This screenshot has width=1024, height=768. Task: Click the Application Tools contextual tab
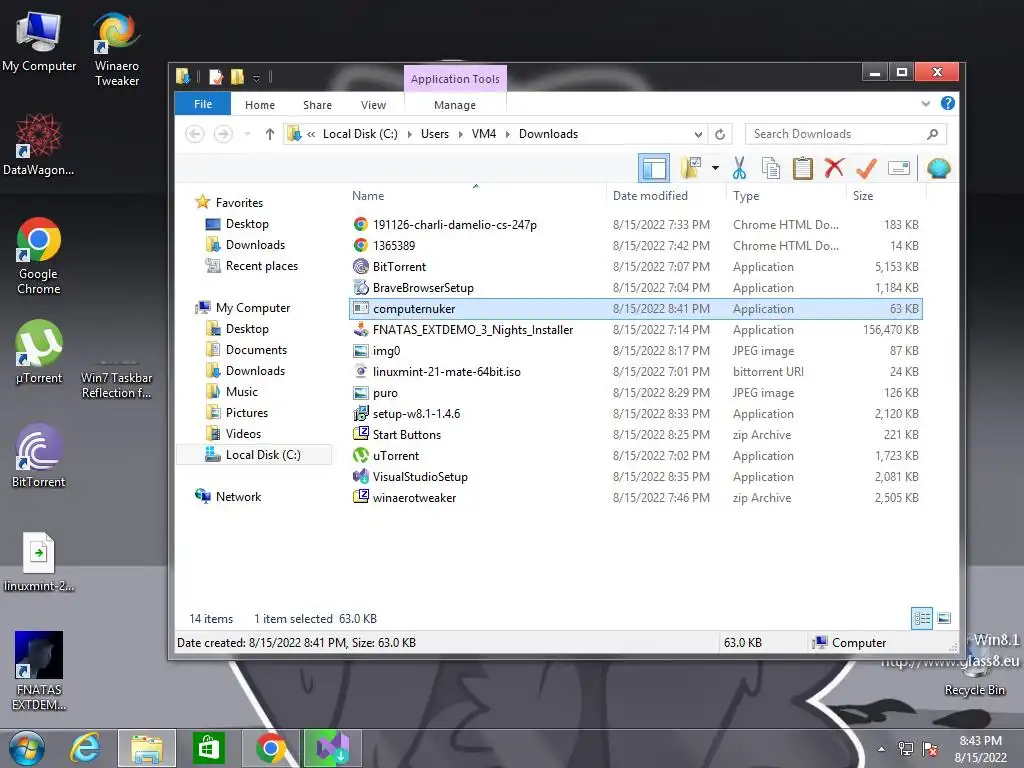click(455, 79)
